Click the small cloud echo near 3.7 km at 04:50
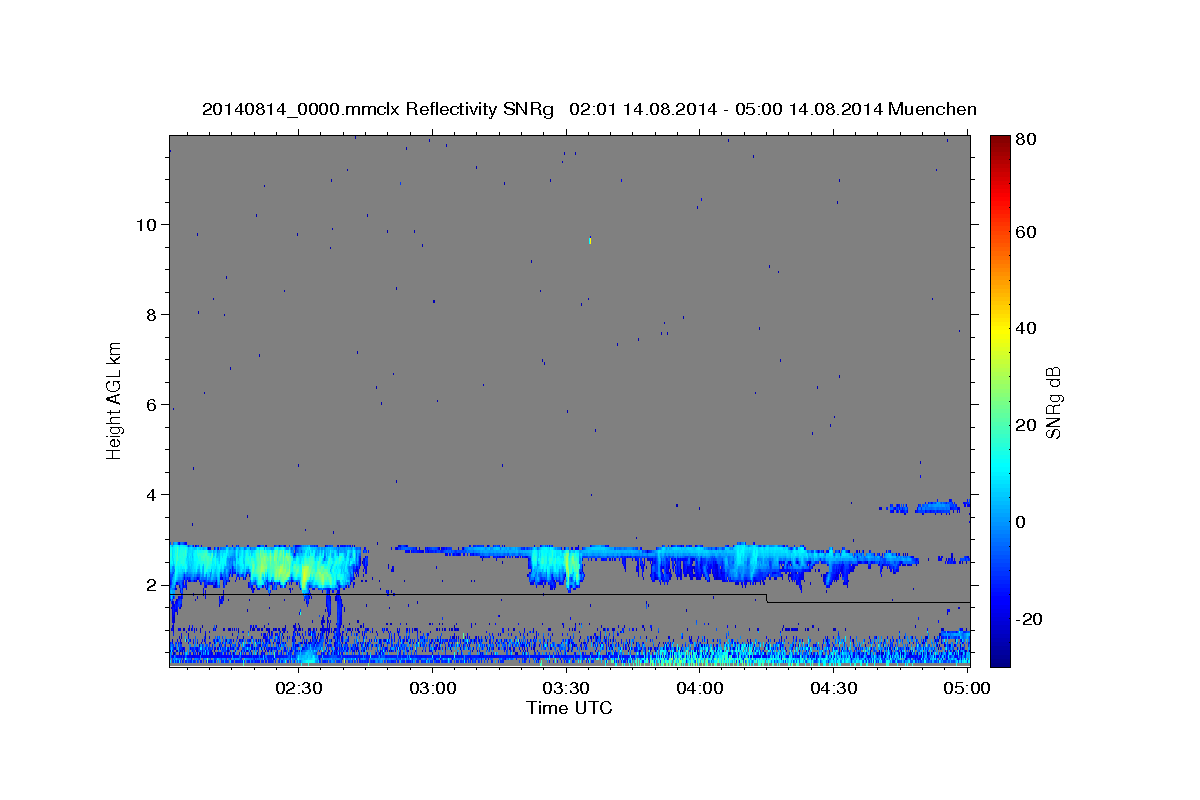Image resolution: width=1200 pixels, height=800 pixels. click(x=938, y=506)
